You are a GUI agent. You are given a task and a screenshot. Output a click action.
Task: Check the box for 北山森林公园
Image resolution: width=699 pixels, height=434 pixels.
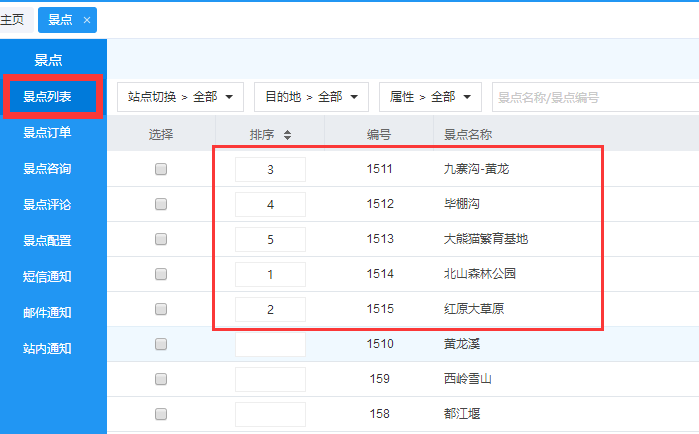[x=161, y=274]
